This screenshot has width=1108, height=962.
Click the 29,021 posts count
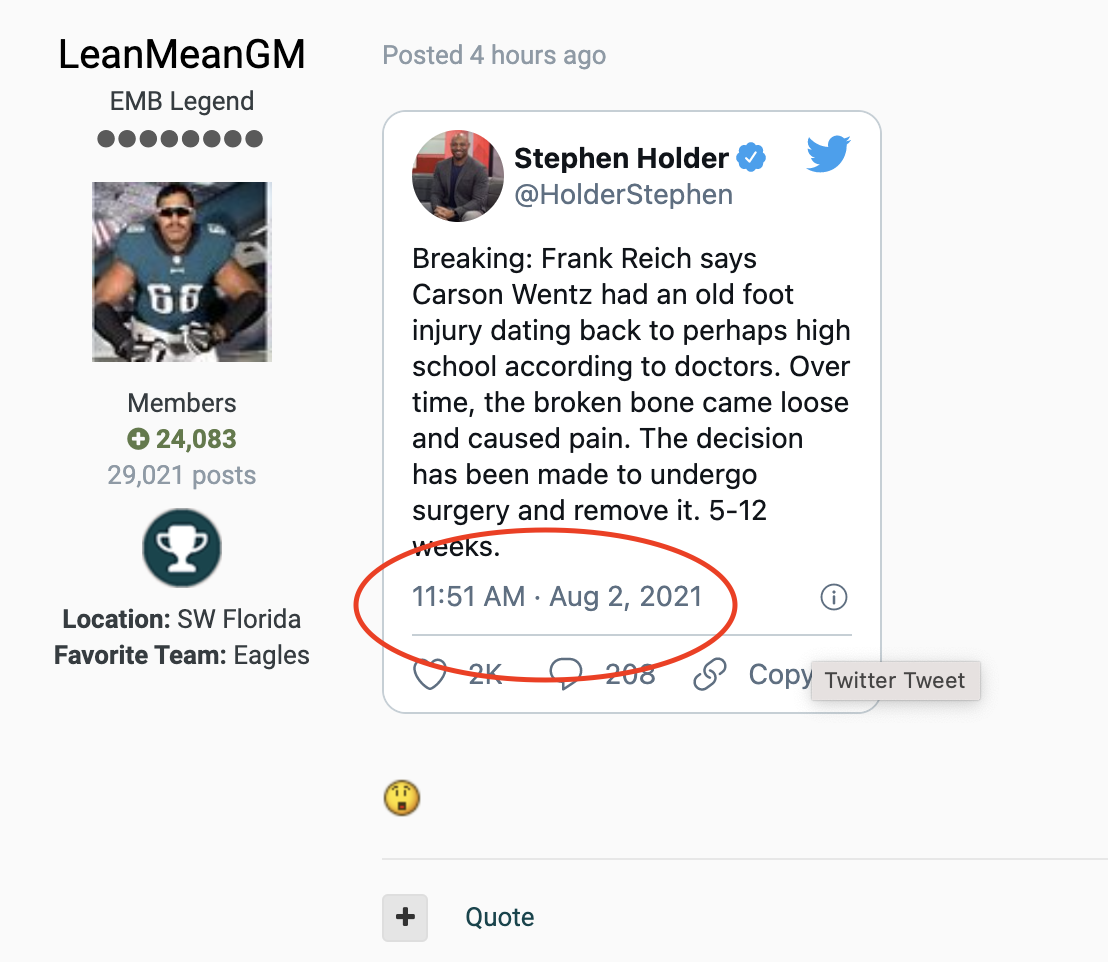pos(182,475)
